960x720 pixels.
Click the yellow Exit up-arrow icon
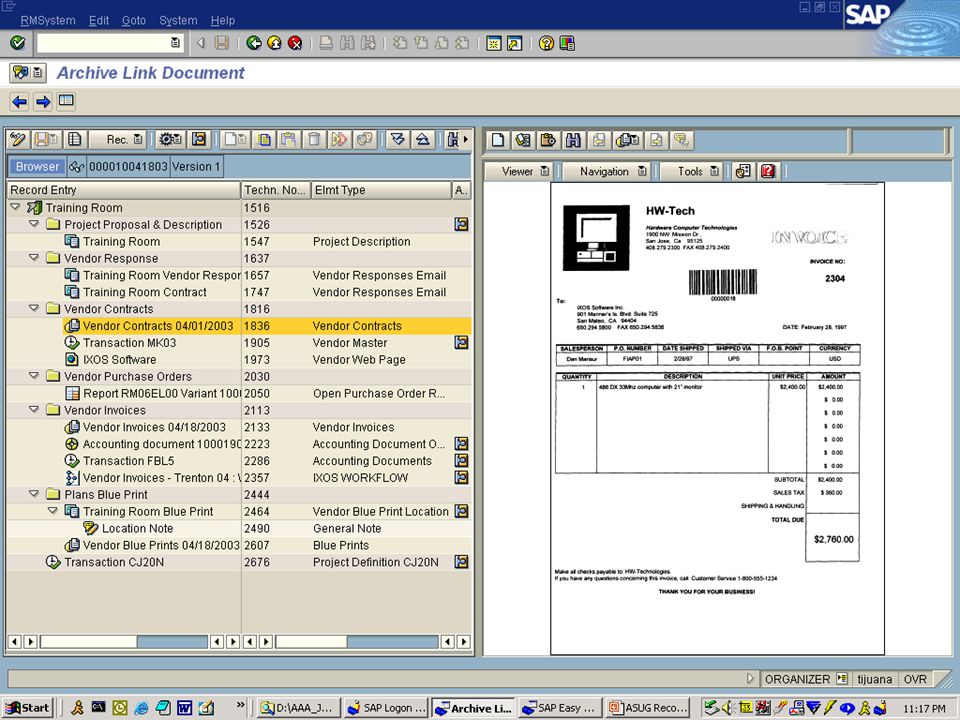tap(274, 43)
